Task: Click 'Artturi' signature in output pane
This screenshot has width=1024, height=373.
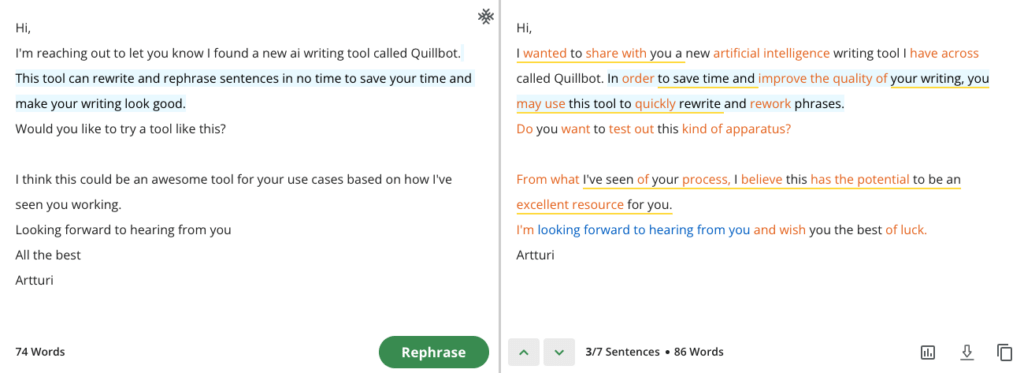Action: coord(535,255)
